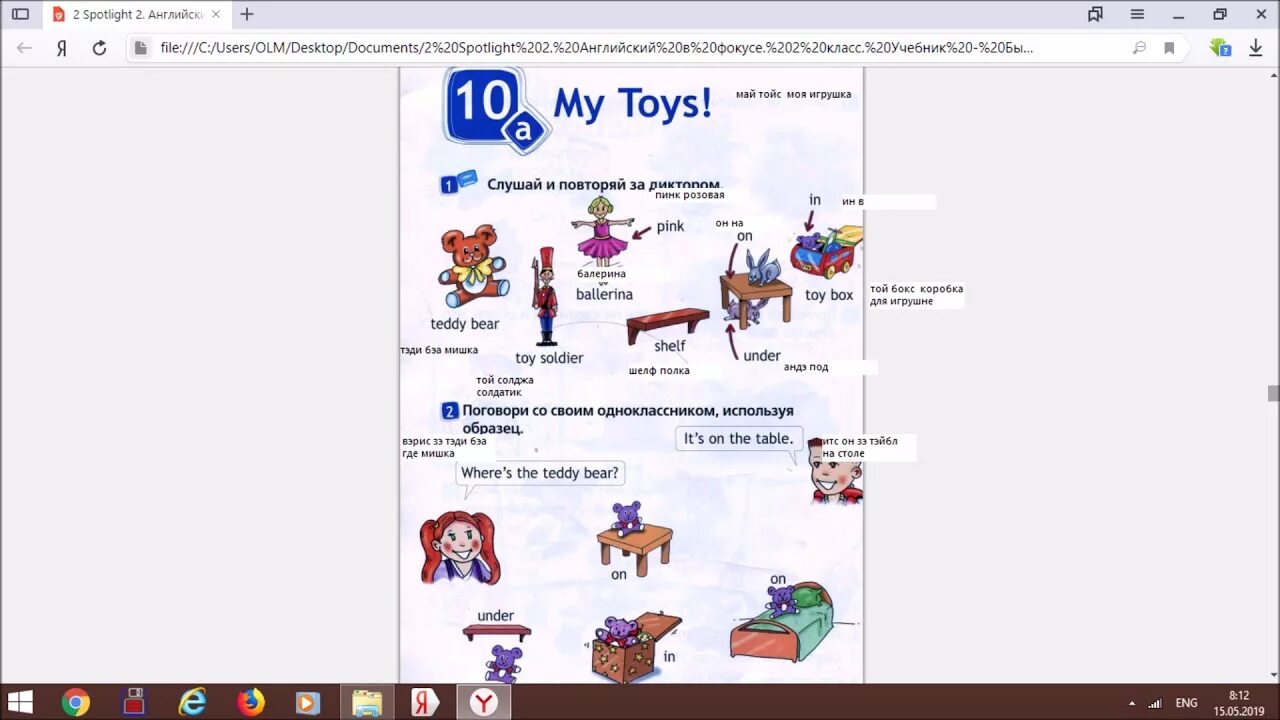Click the 'My Toys!' heading
Image resolution: width=1280 pixels, height=720 pixels.
tap(632, 103)
